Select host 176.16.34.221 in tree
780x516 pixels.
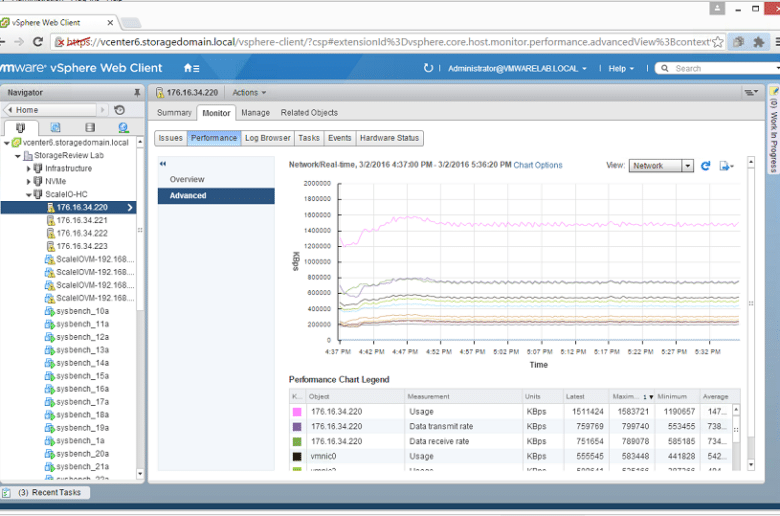[82, 220]
